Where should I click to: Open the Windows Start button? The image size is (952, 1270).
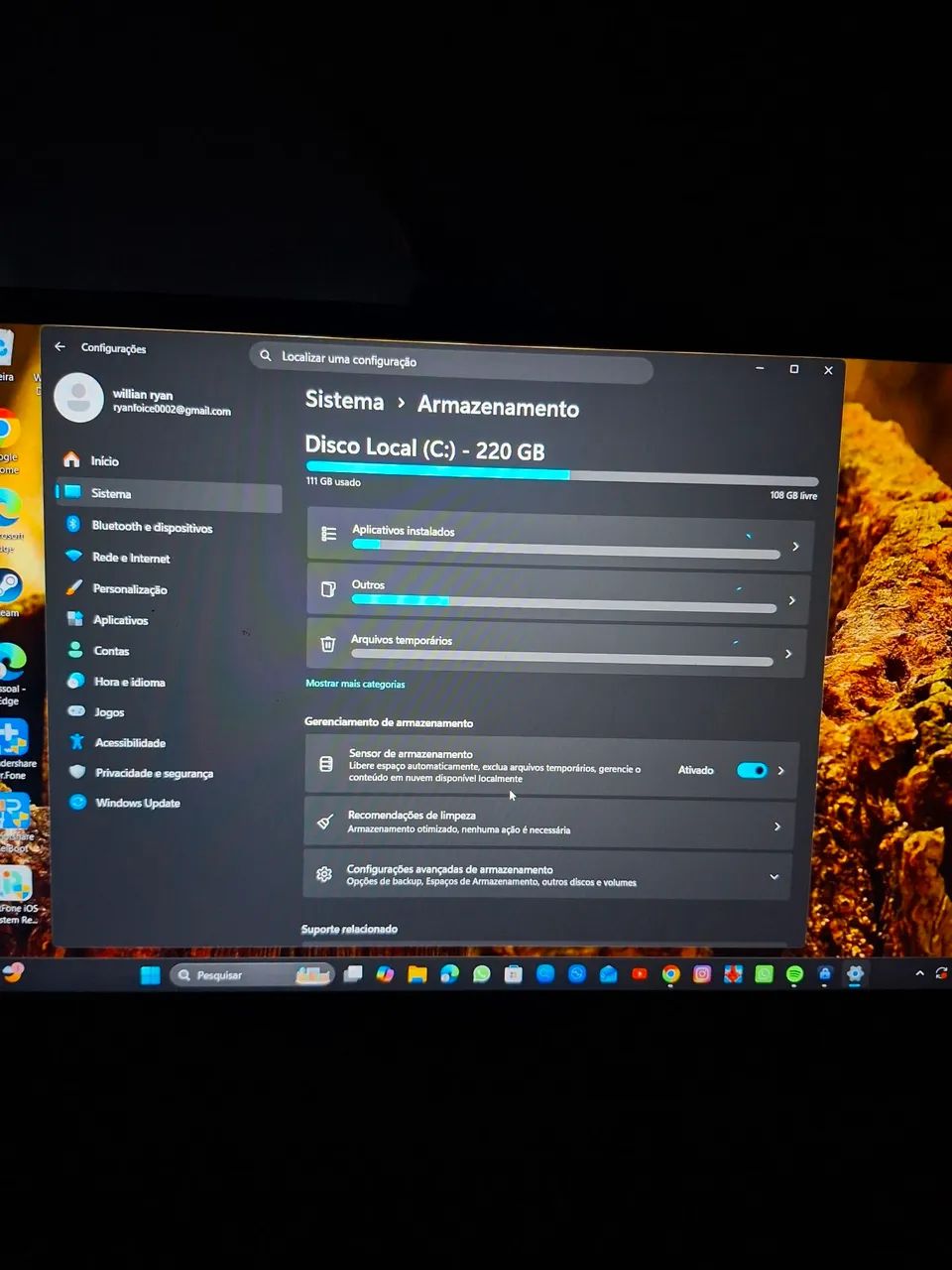pos(150,975)
